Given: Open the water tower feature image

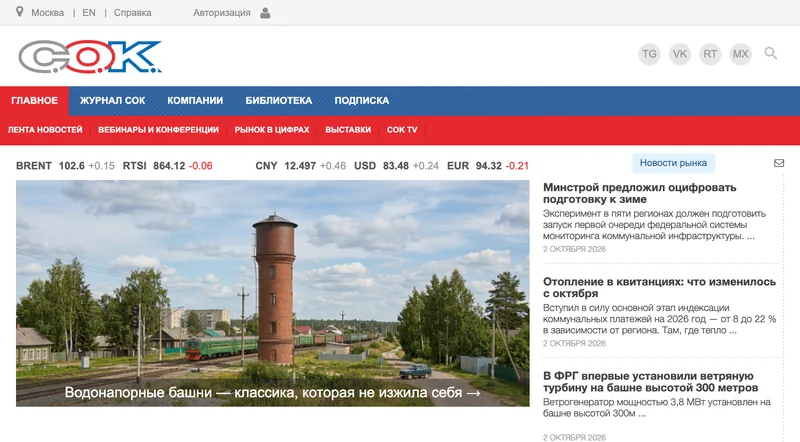Looking at the screenshot, I should (x=272, y=293).
